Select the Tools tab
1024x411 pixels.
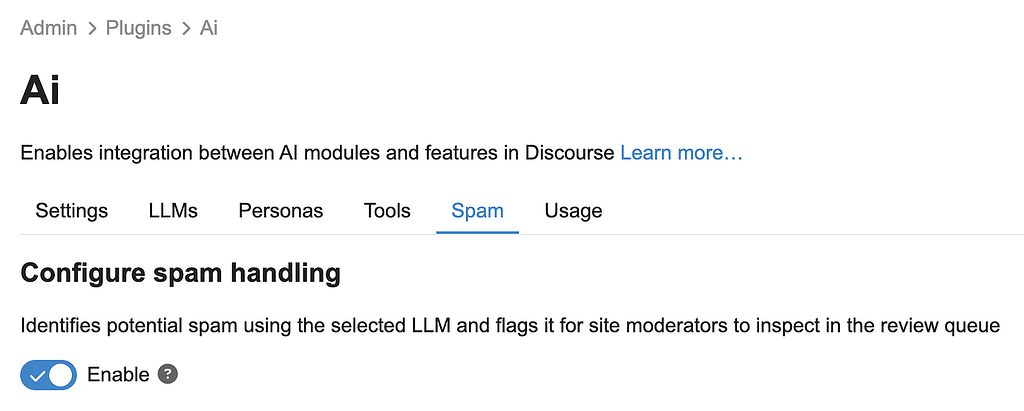pyautogui.click(x=387, y=211)
